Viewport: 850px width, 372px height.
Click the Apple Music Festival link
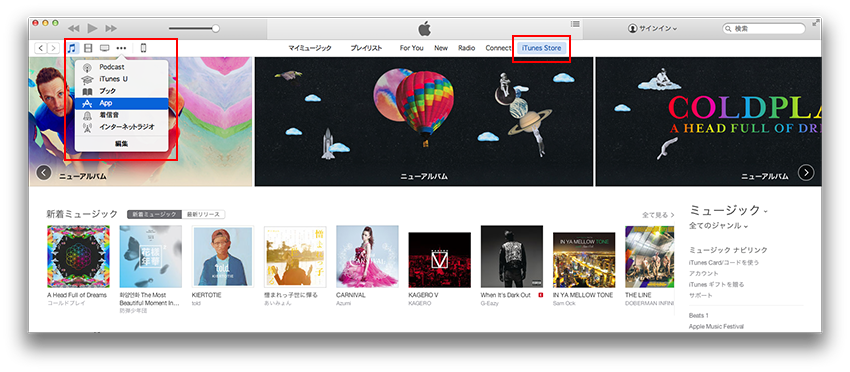pos(716,326)
